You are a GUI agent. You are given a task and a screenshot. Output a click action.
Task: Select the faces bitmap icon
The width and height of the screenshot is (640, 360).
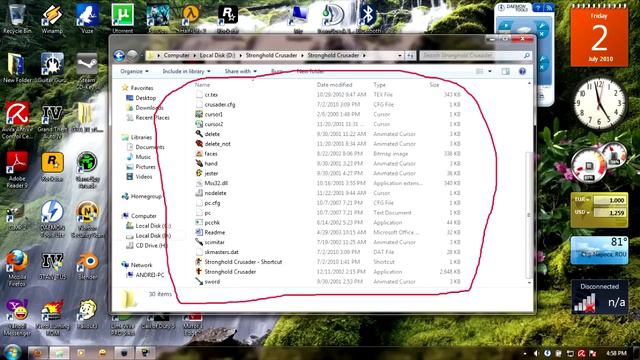(199, 153)
